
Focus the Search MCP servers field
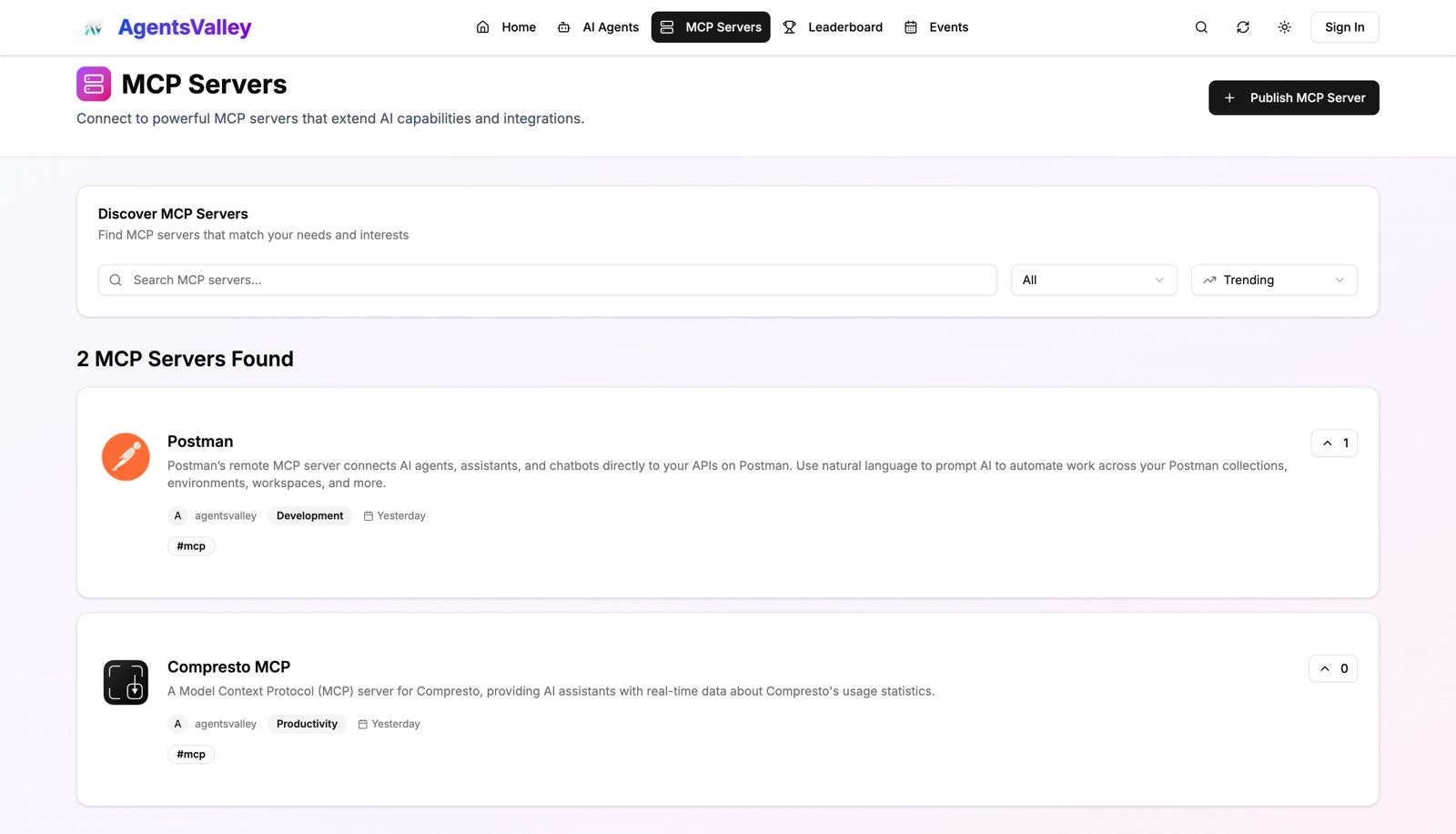(x=548, y=280)
